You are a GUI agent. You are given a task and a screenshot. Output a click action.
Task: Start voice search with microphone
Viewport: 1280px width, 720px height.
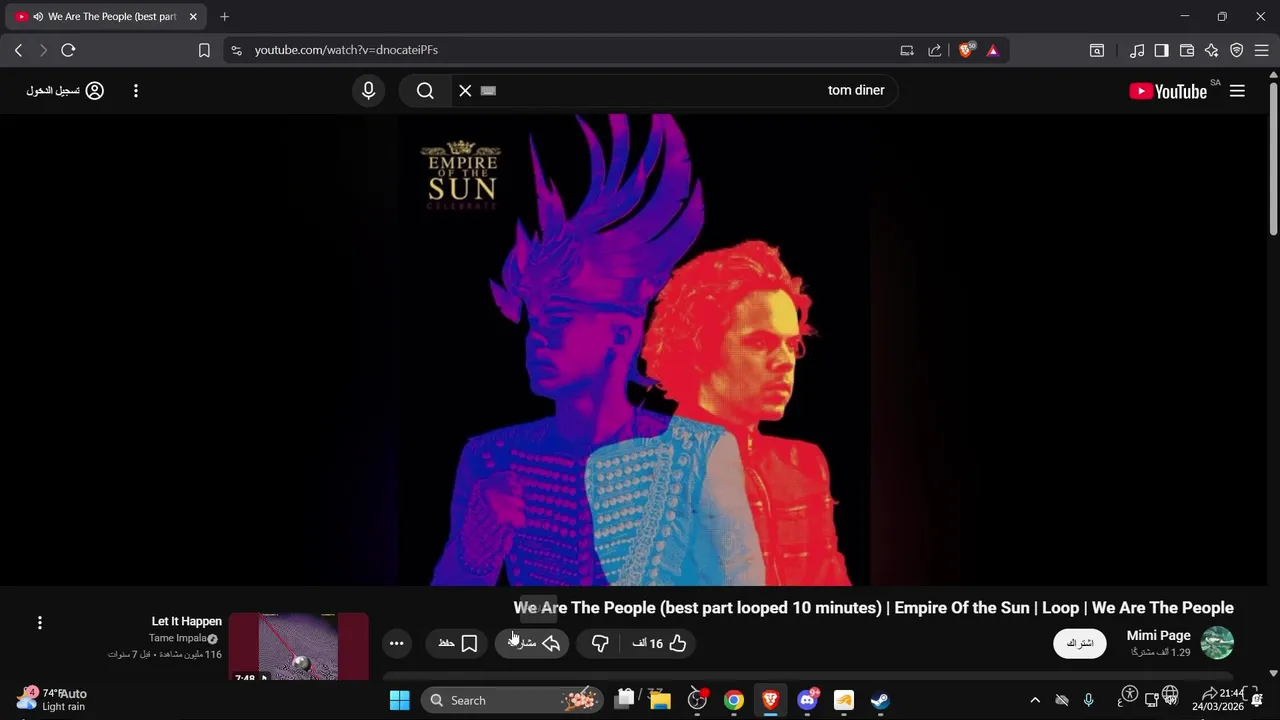point(369,91)
